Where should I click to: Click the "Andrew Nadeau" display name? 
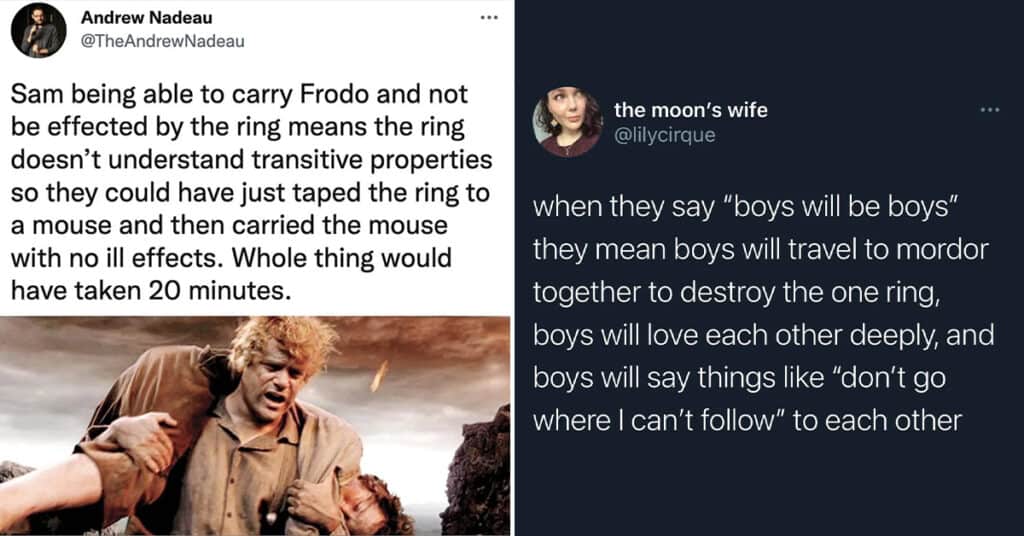pos(145,18)
